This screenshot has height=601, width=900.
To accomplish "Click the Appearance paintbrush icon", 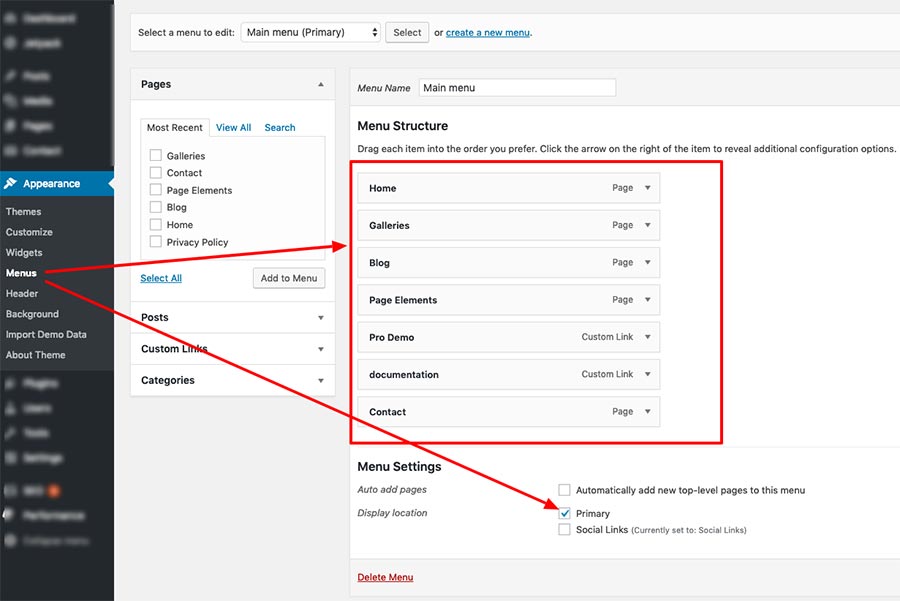I will click(x=10, y=184).
